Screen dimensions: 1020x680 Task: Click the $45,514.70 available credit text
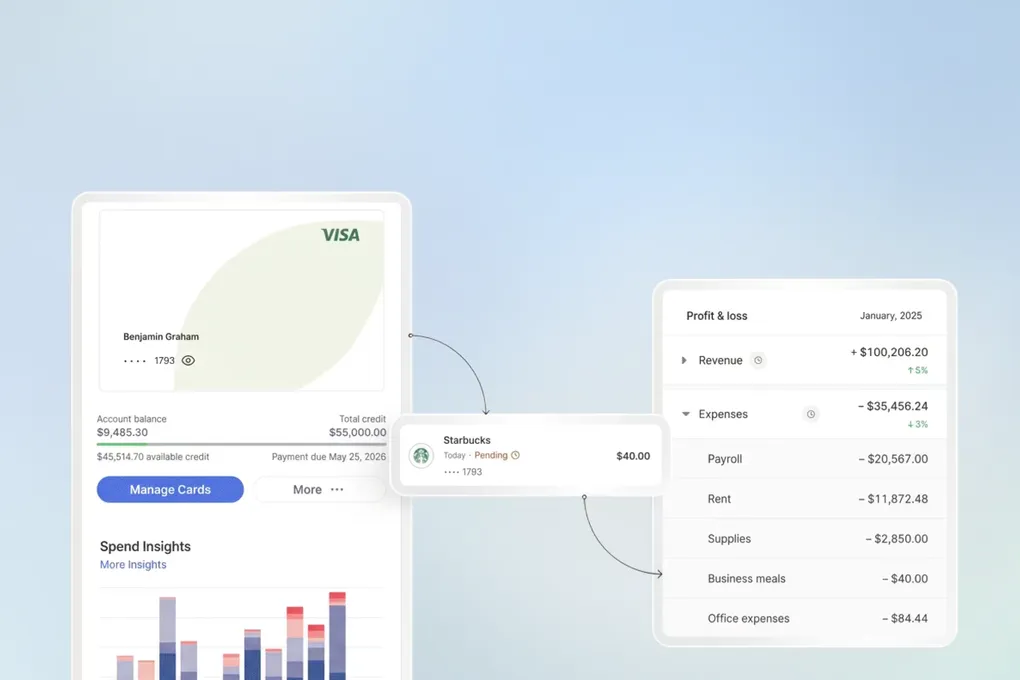coord(153,457)
